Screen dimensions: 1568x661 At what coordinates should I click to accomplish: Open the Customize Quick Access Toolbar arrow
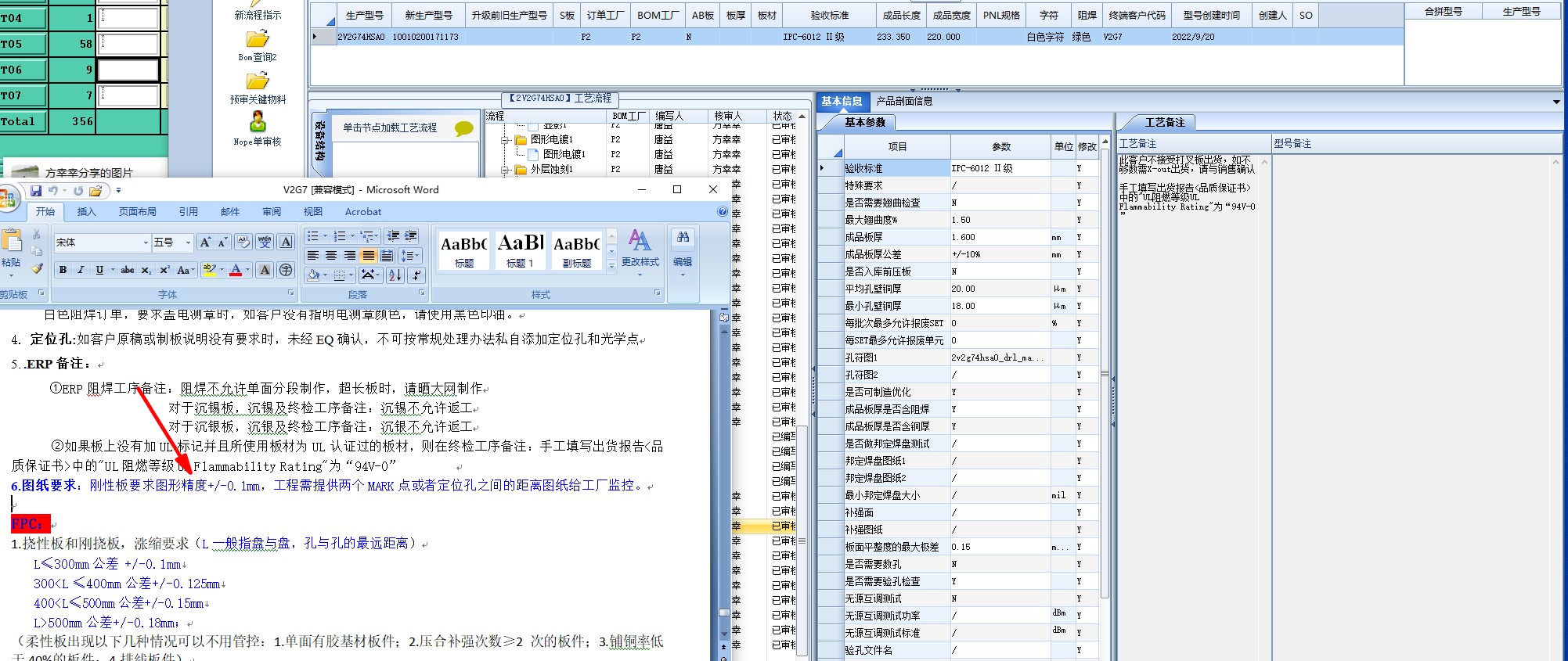pos(118,191)
